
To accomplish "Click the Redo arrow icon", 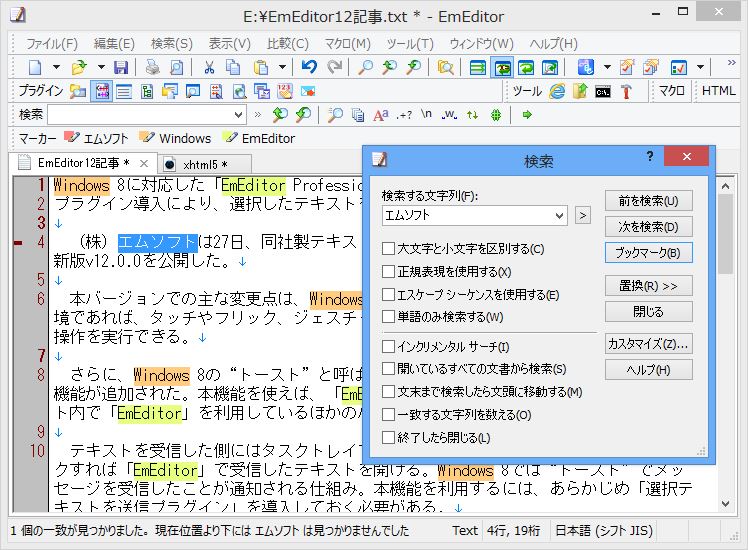I will coord(334,67).
